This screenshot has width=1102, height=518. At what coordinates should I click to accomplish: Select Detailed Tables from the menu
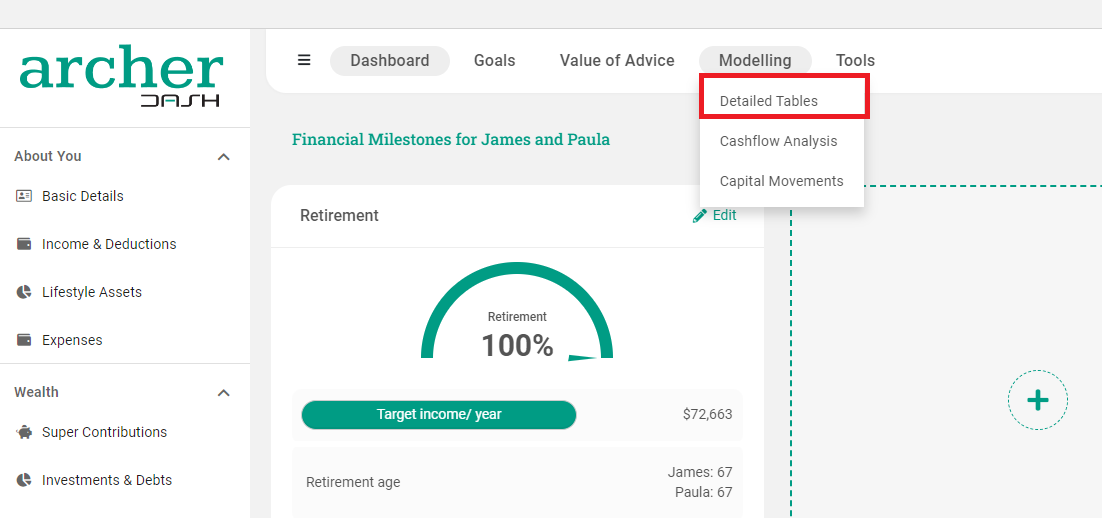[x=769, y=101]
